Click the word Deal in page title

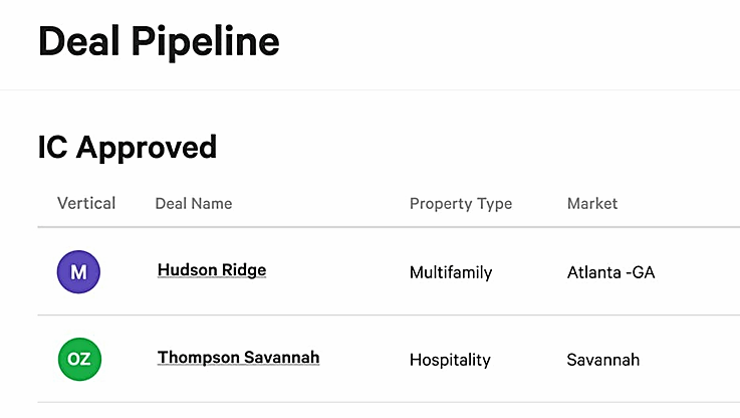[x=79, y=42]
